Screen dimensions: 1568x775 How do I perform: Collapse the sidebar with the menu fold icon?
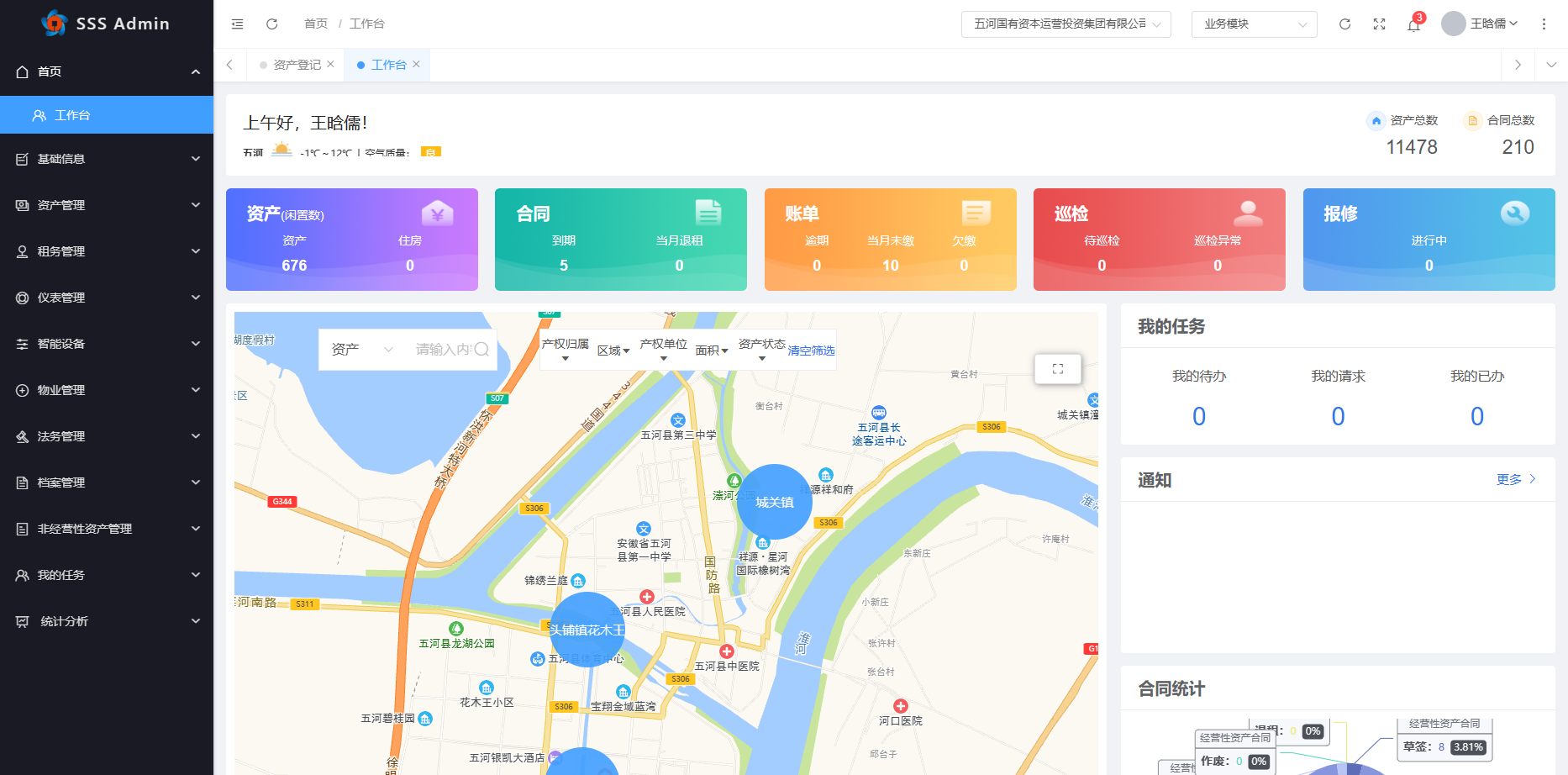(237, 24)
